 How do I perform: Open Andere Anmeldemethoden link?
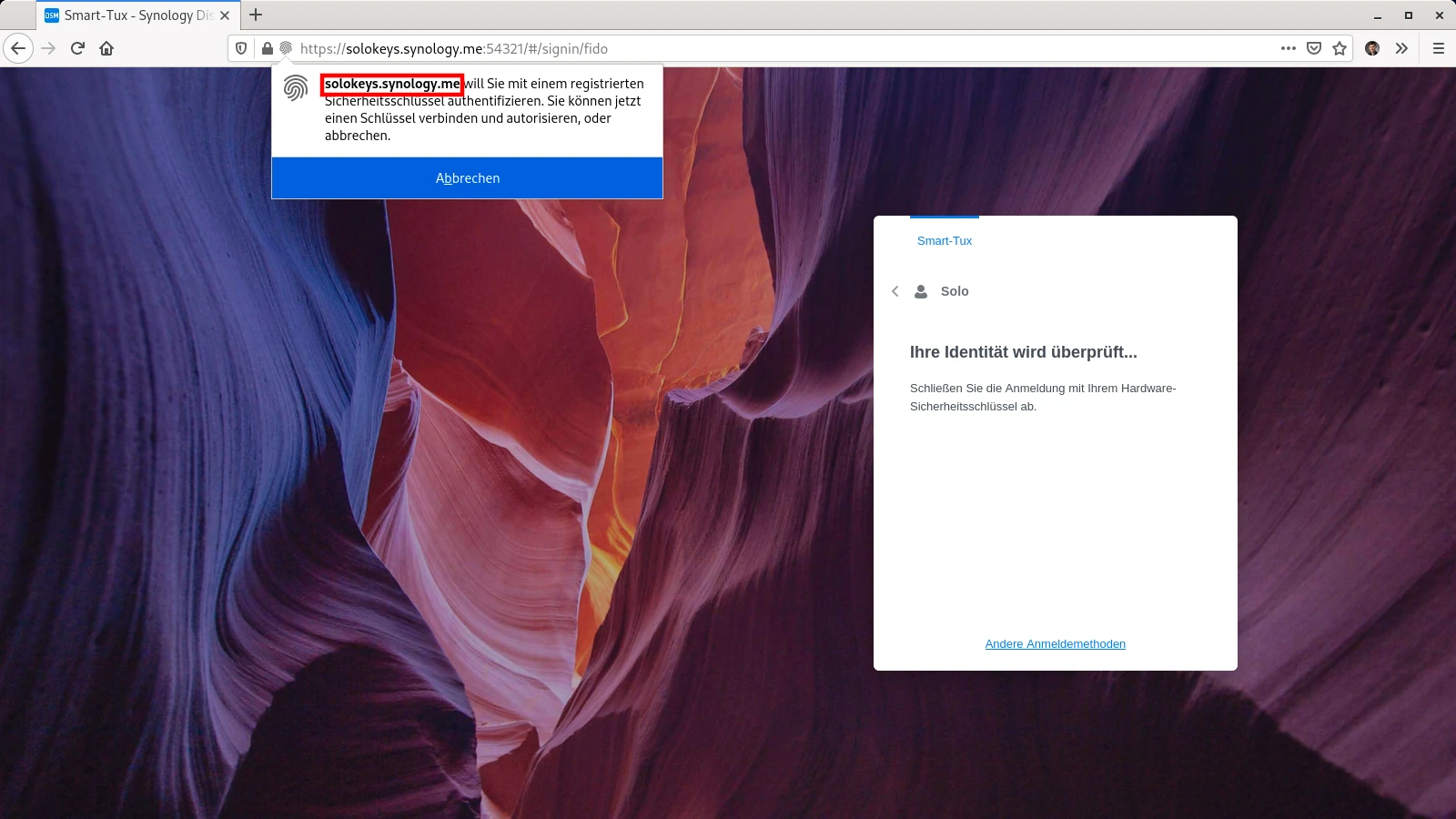[x=1056, y=643]
